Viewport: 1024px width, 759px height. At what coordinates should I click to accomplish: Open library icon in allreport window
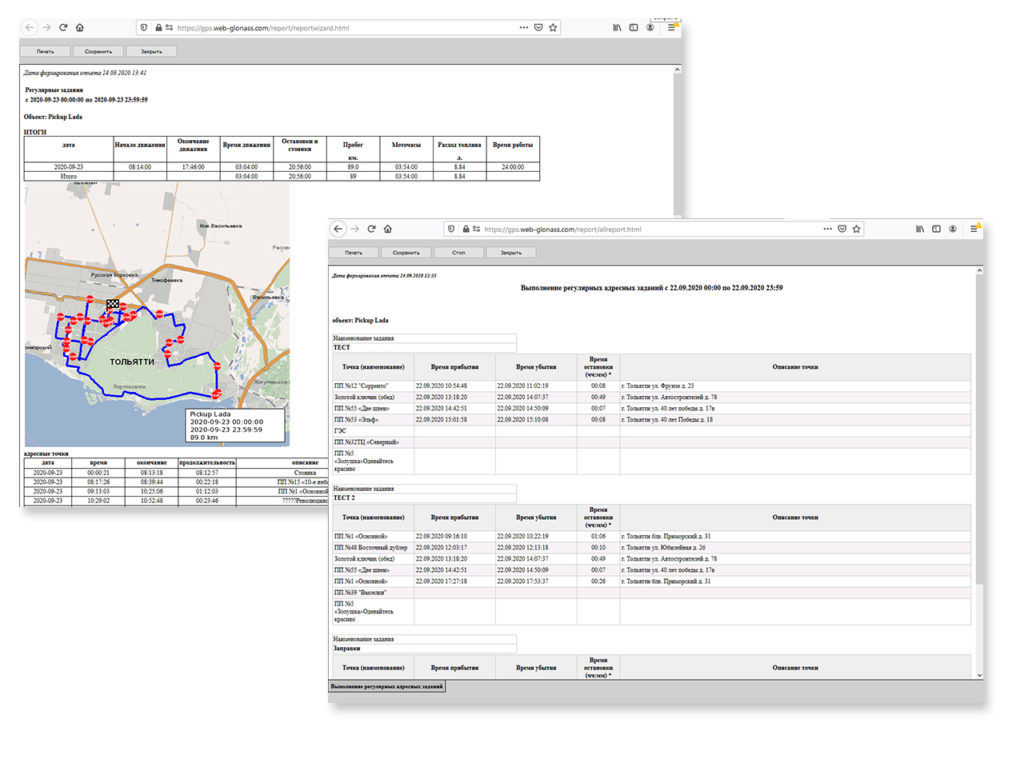920,229
